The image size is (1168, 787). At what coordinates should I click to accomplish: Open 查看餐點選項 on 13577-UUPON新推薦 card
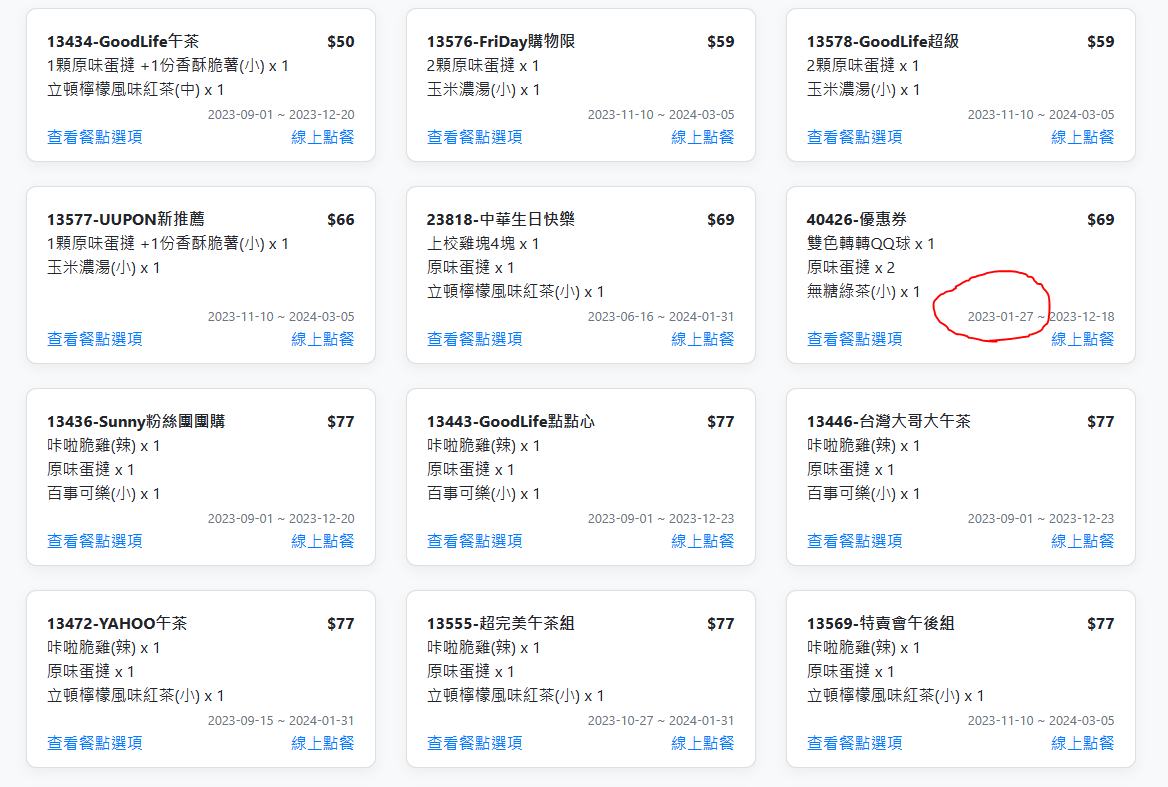click(94, 339)
